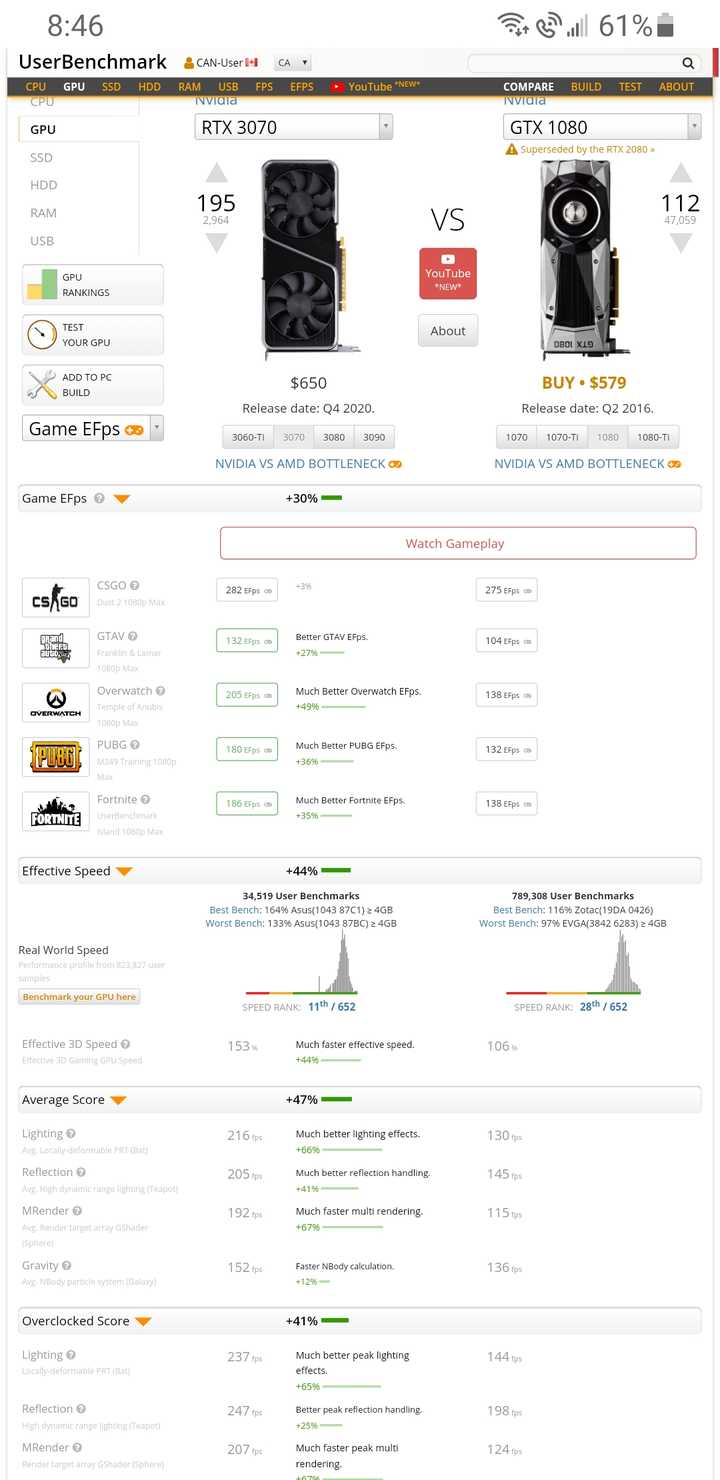
Task: Open the EFPS tab in navigation
Action: click(302, 87)
